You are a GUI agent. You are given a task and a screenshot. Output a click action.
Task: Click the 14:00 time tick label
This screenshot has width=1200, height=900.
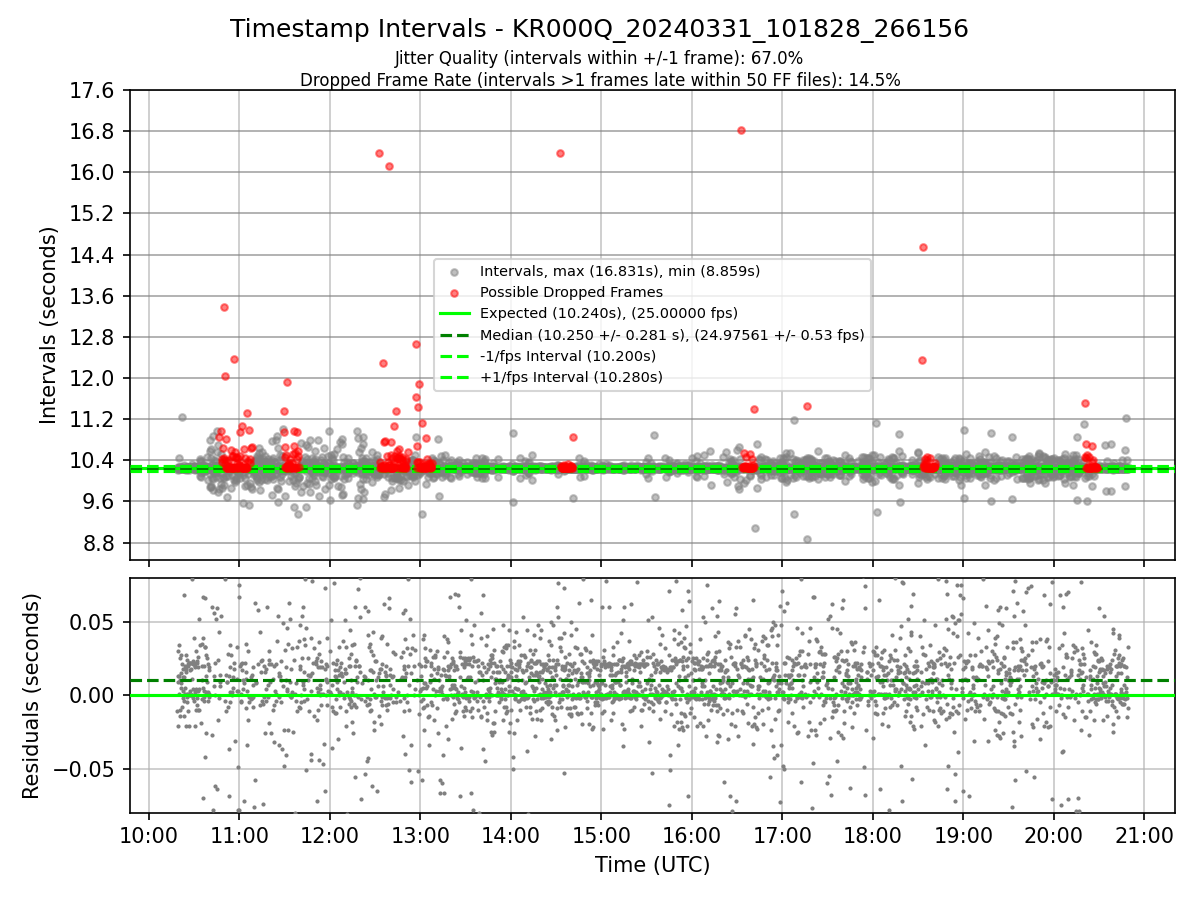pos(511,835)
